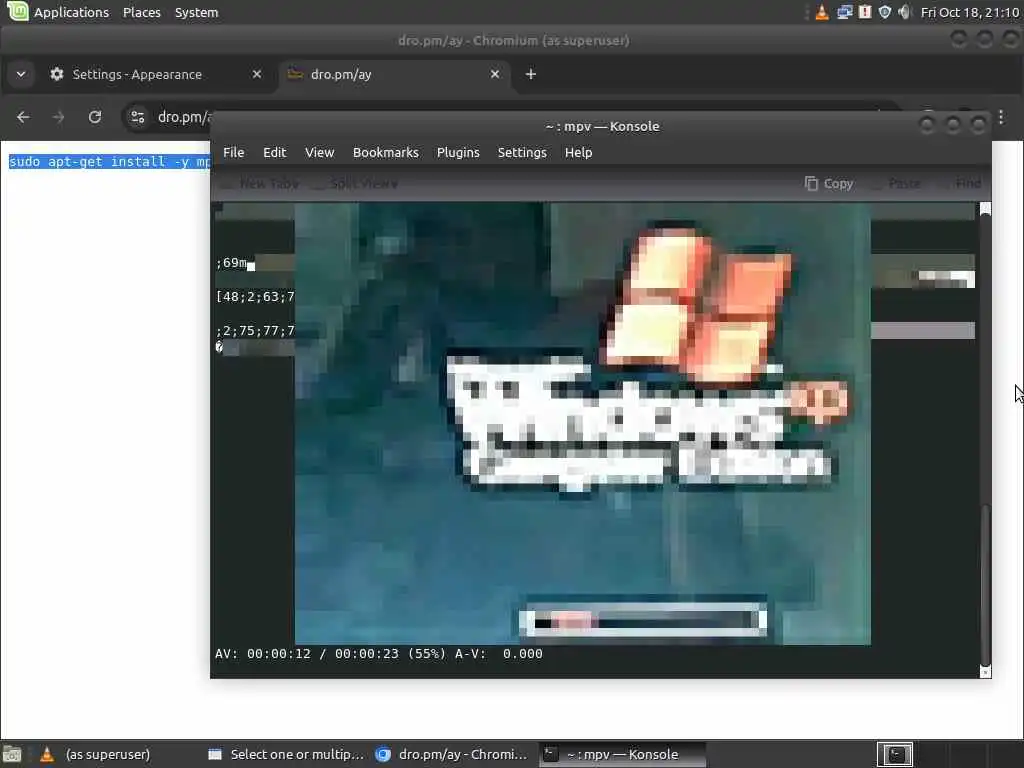The height and width of the screenshot is (768, 1024).
Task: Close the dro.pm/ay tab
Action: click(x=495, y=74)
